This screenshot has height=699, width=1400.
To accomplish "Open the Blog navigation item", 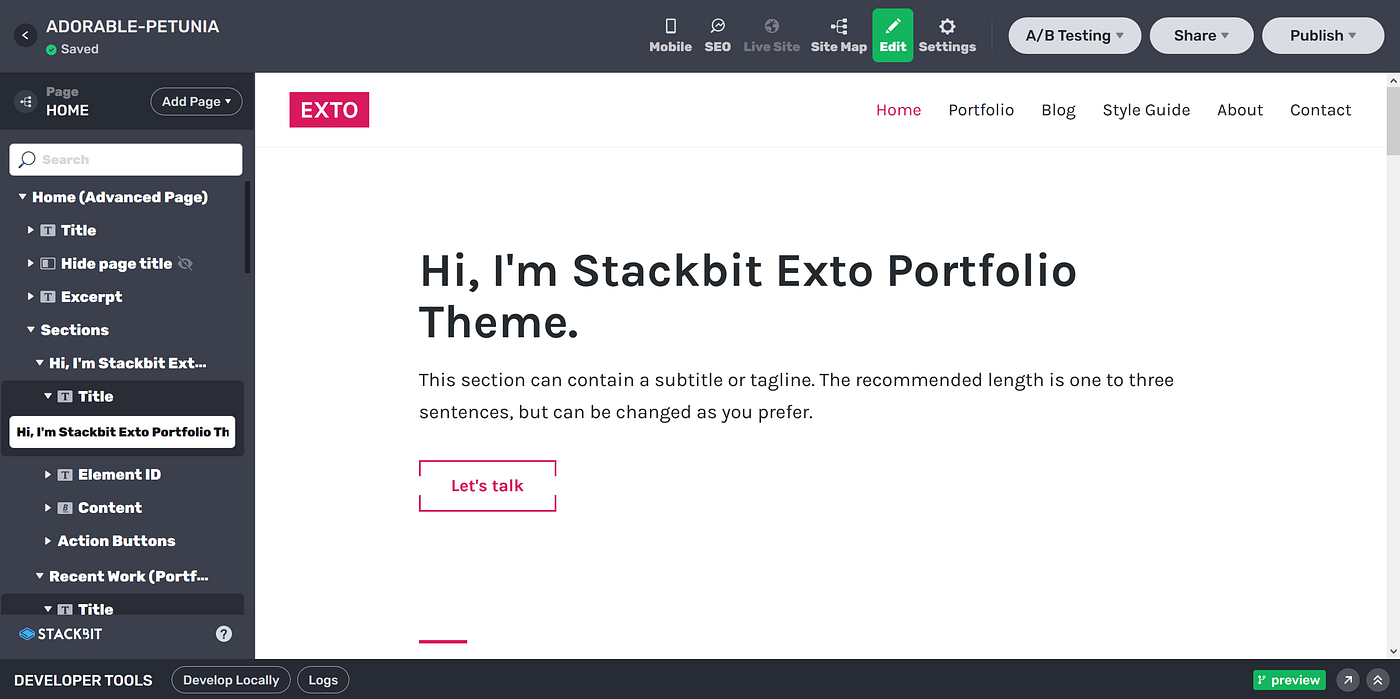I will 1058,110.
